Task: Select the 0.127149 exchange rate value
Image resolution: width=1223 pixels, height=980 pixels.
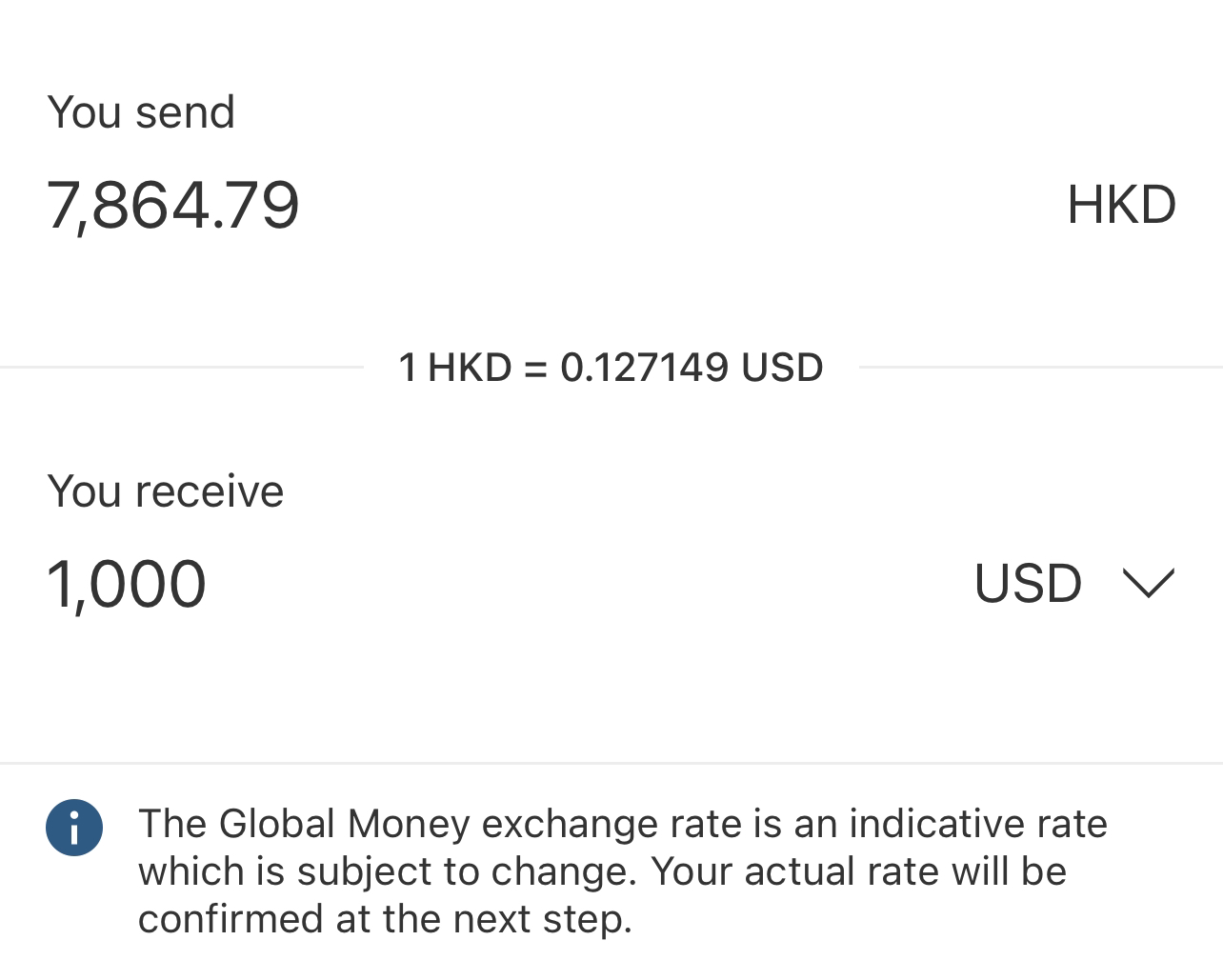Action: pyautogui.click(x=644, y=368)
